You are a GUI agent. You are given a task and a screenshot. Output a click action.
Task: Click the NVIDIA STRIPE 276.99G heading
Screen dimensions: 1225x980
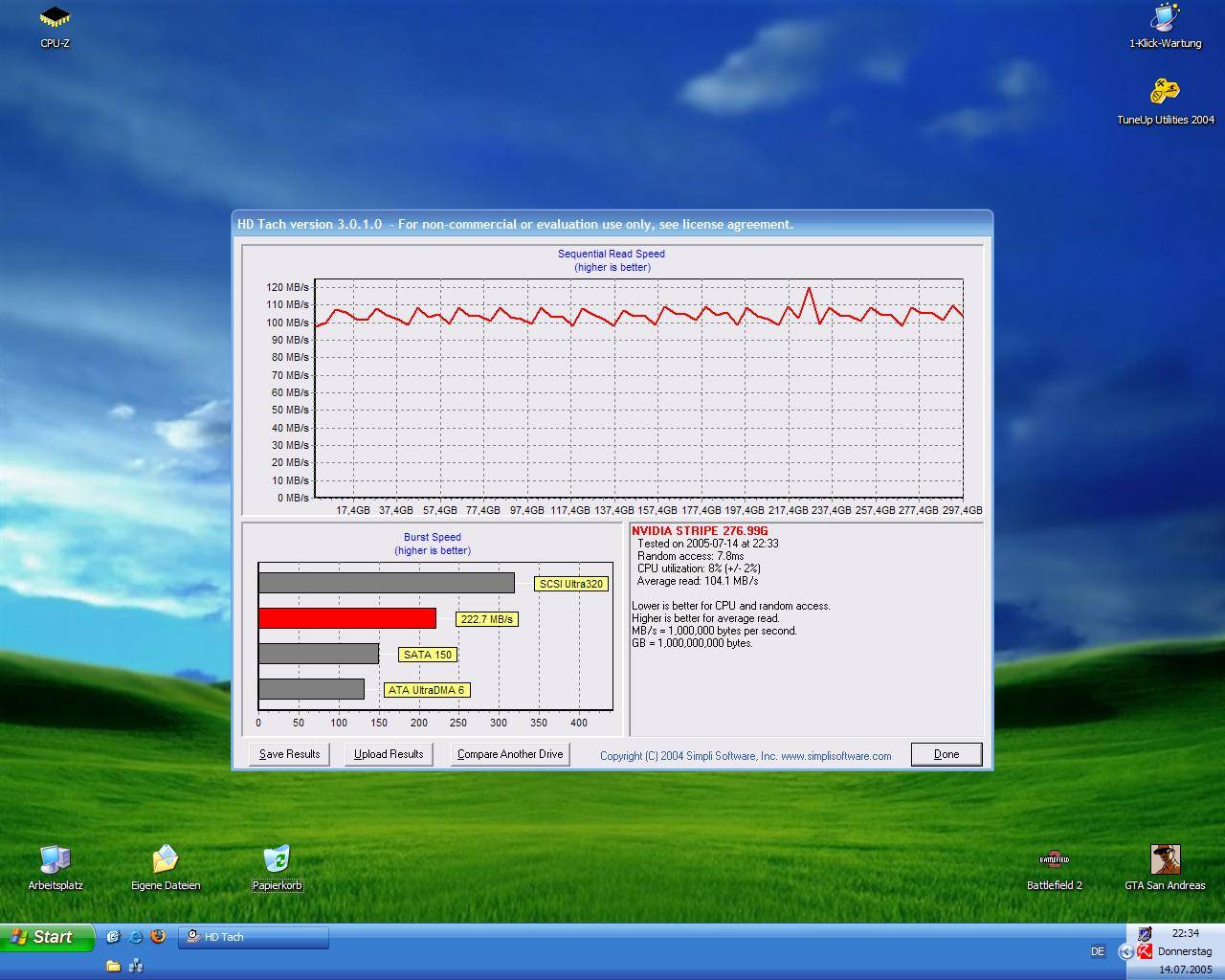700,531
